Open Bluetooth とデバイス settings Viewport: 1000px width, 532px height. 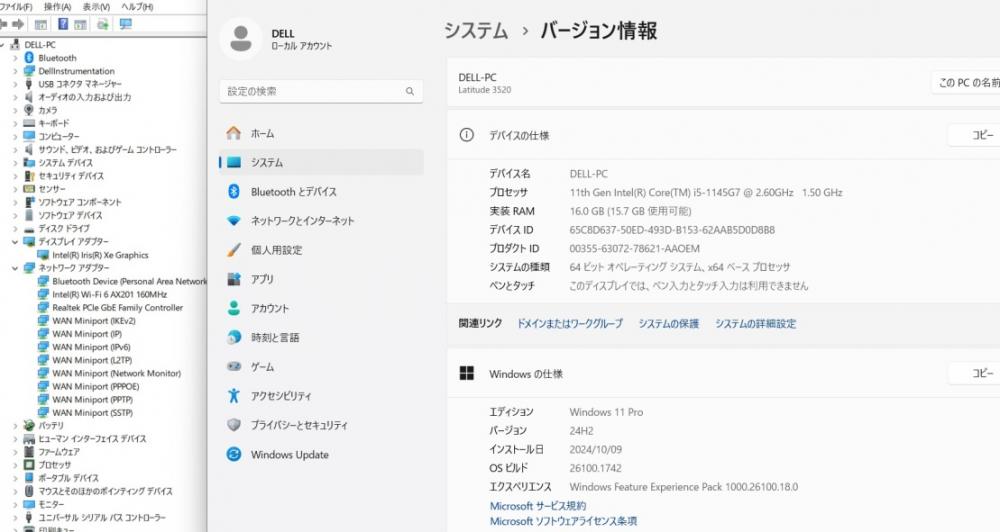click(321, 191)
